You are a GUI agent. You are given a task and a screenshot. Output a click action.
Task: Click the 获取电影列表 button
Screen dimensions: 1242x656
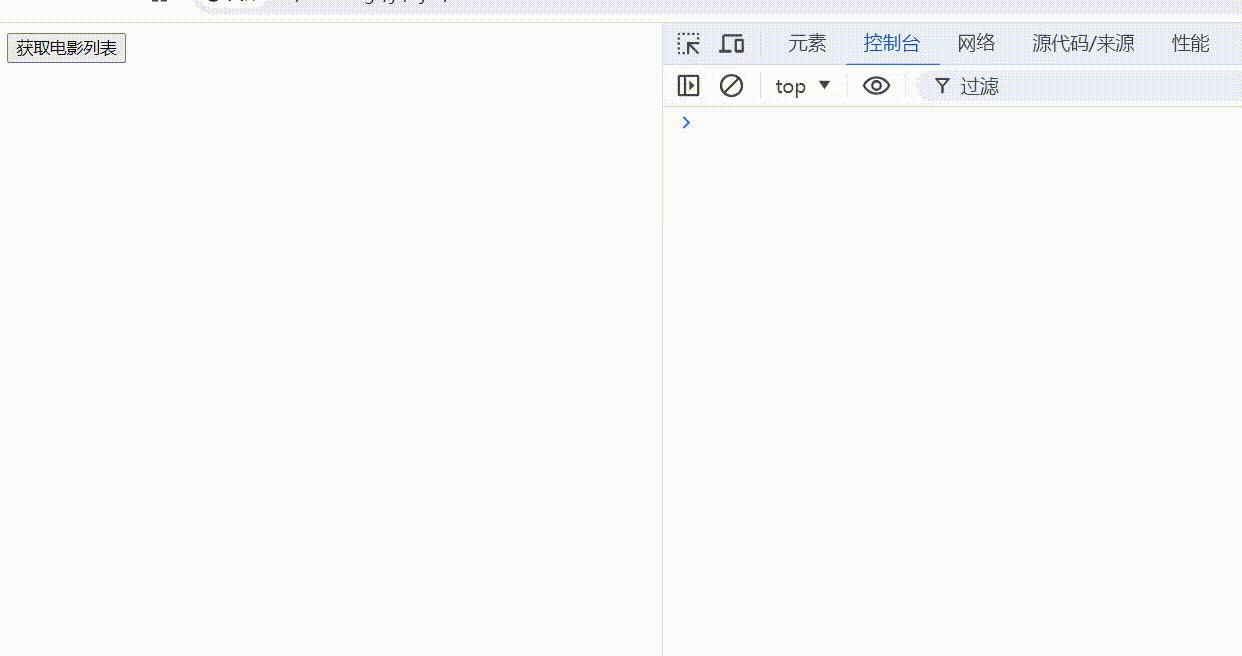66,48
